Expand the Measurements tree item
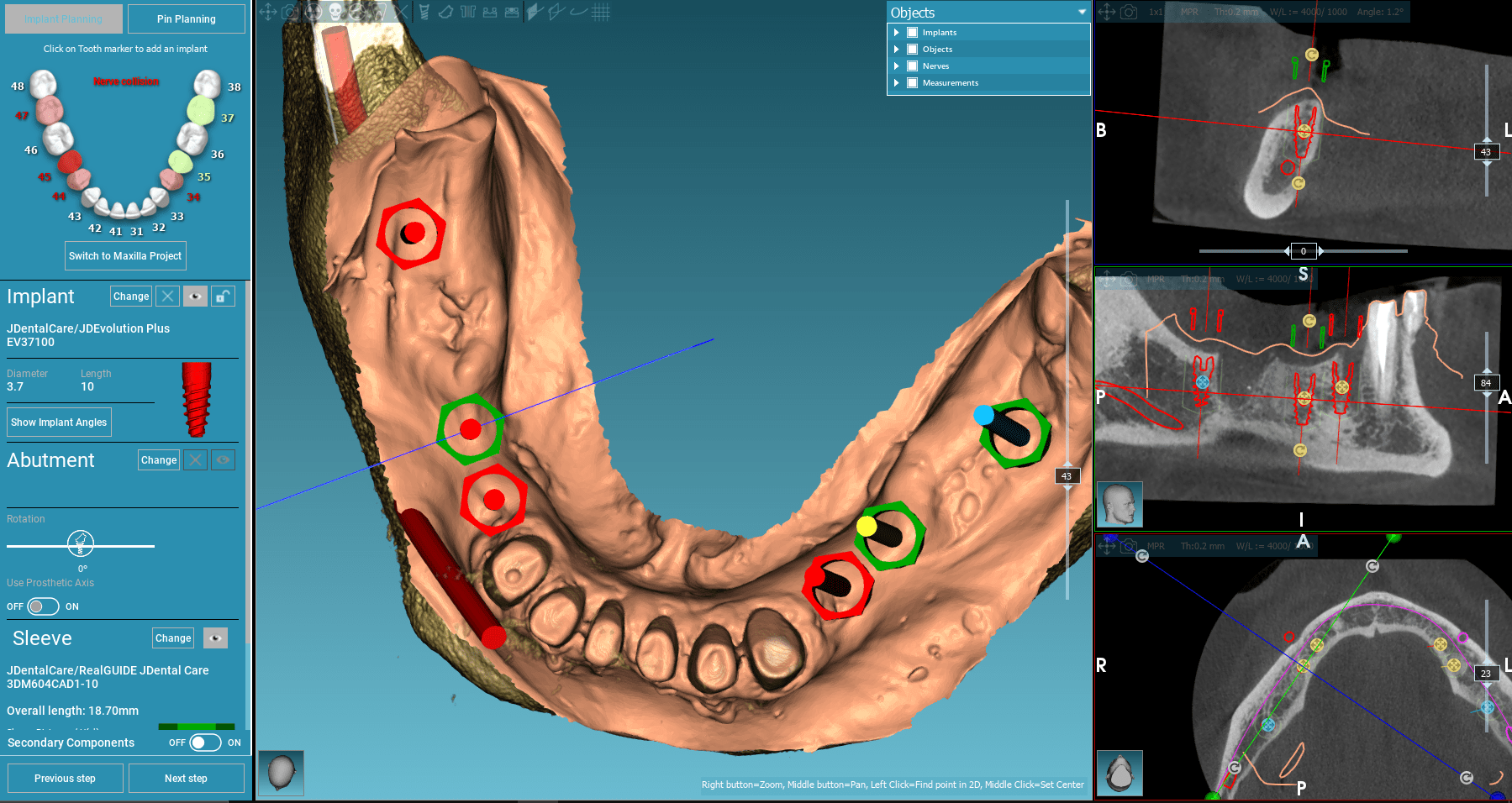Image resolution: width=1512 pixels, height=803 pixels. [x=897, y=83]
